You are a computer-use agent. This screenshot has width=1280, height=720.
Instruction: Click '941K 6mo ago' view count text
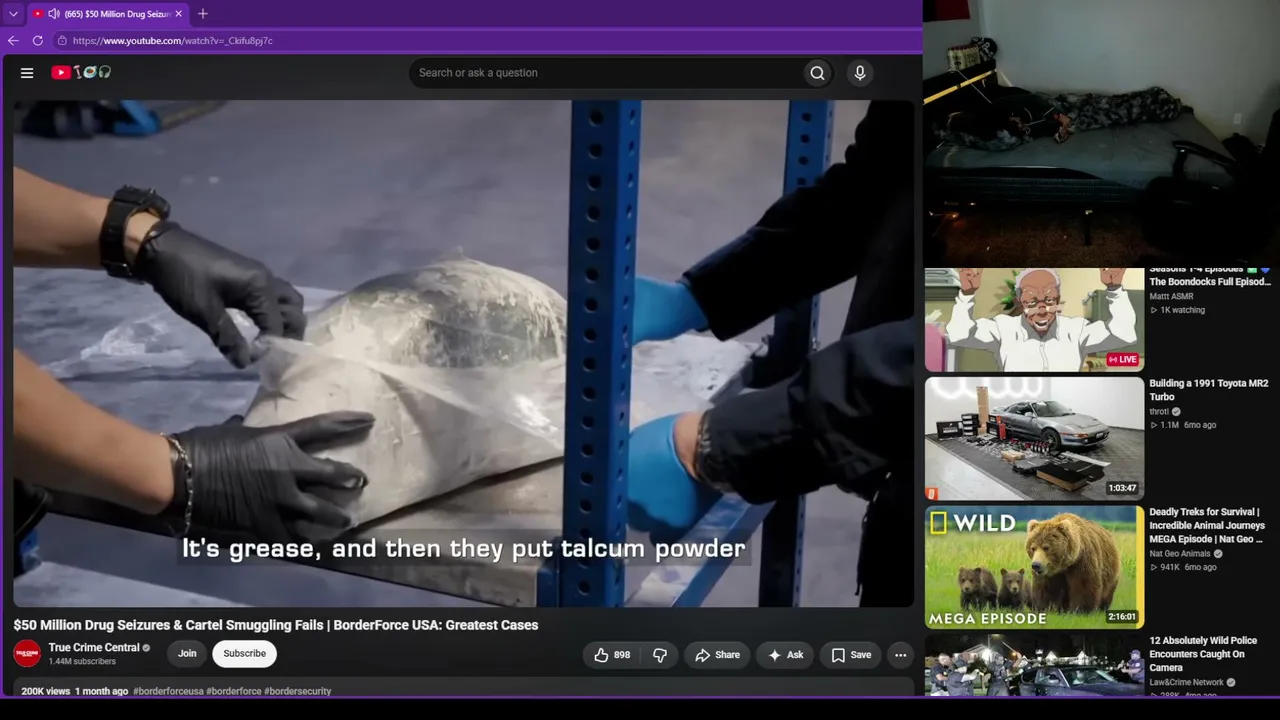pos(1183,567)
